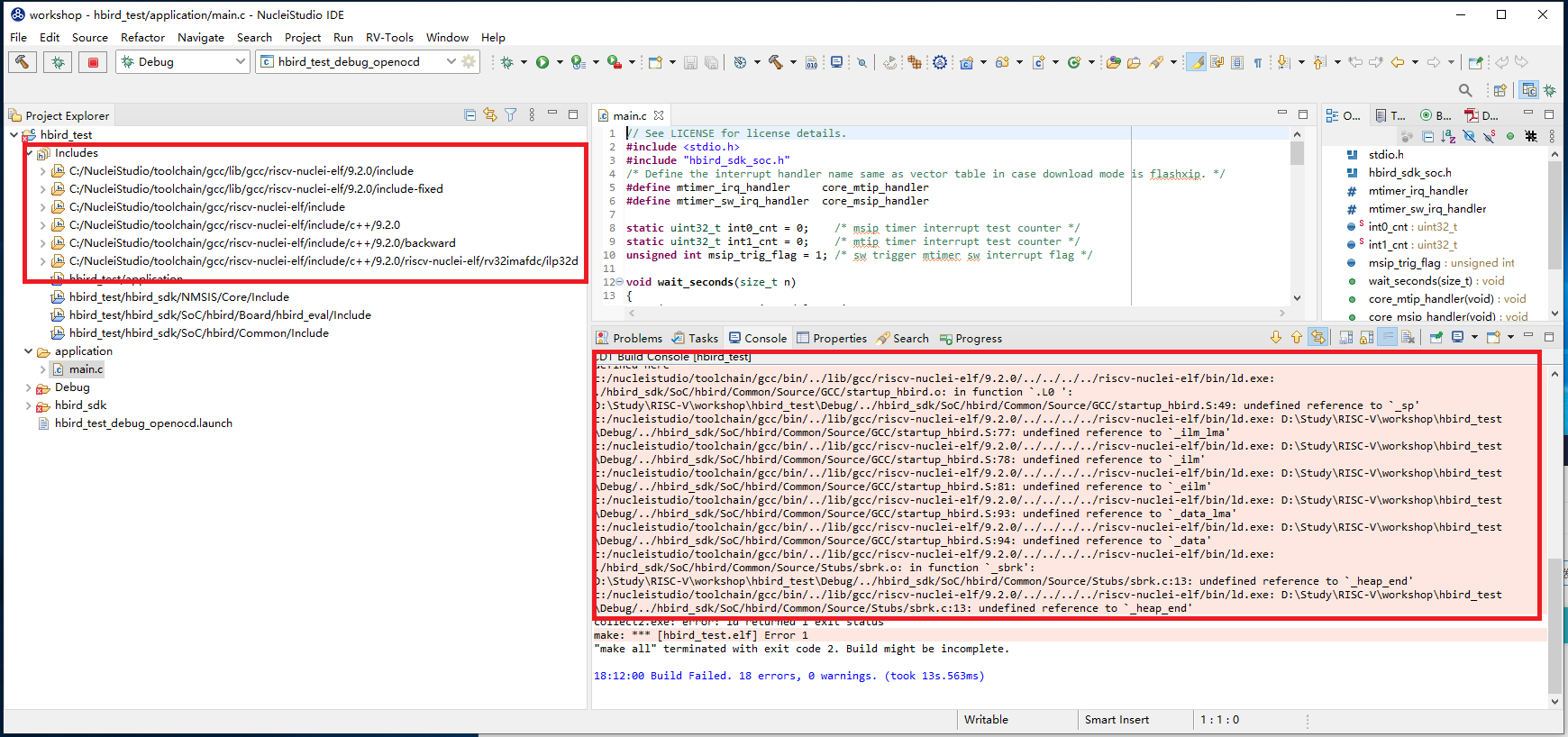Image resolution: width=1568 pixels, height=737 pixels.
Task: Select mtimer_irq_handler in Outline
Action: 1418,191
